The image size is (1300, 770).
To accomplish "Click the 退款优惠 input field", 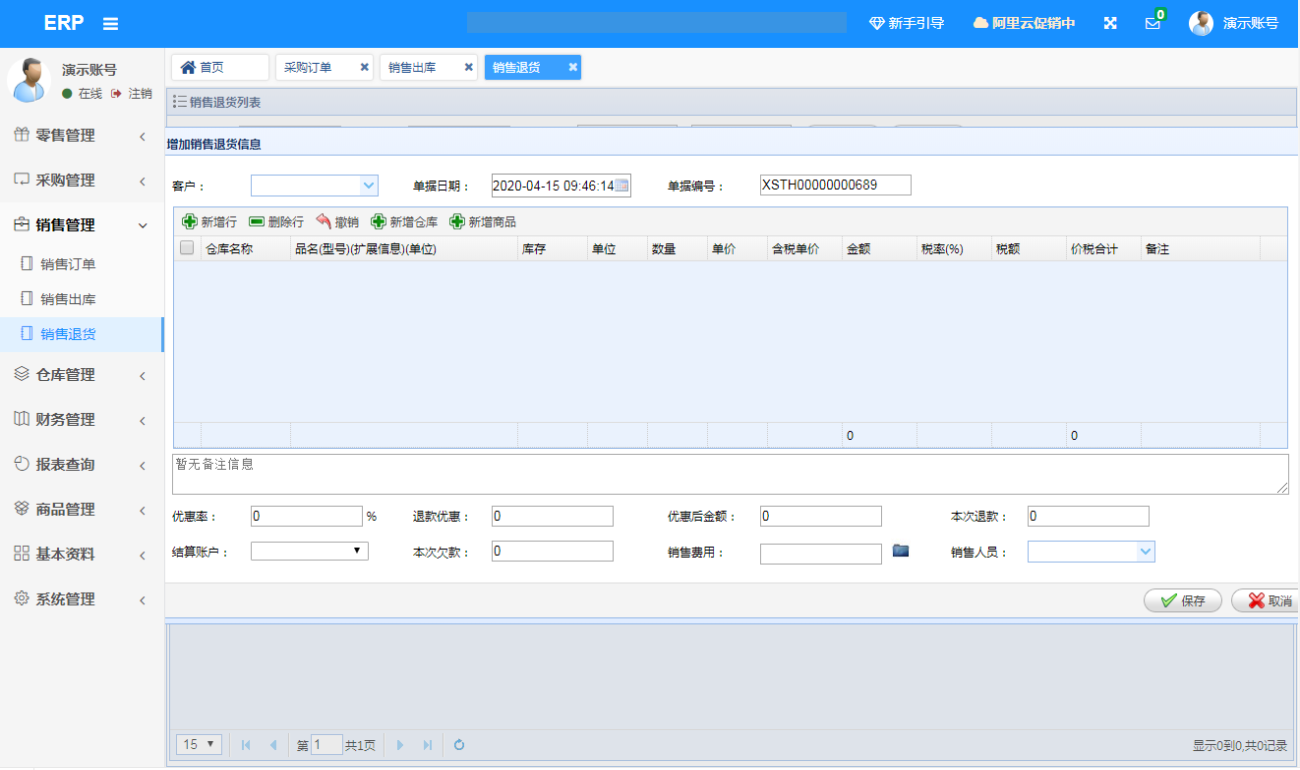I will pos(552,516).
